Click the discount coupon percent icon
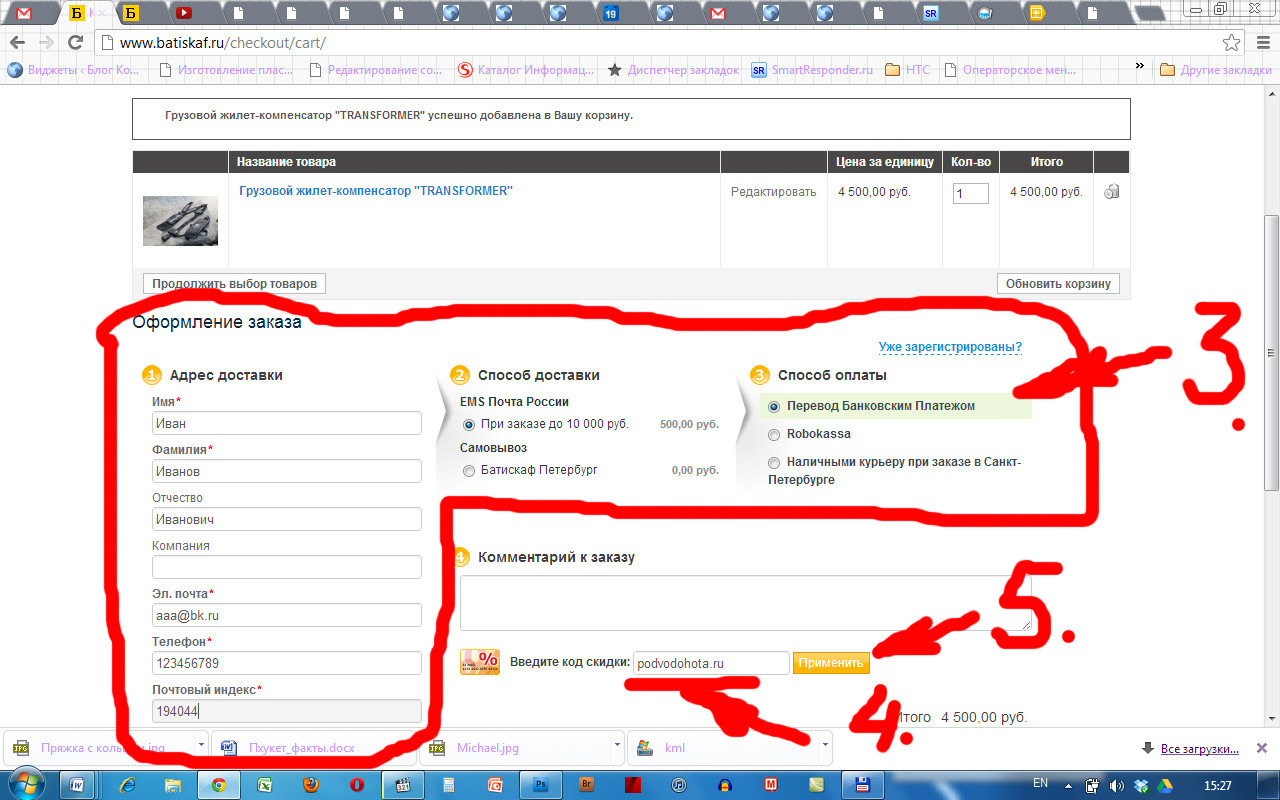1280x800 pixels. 480,662
